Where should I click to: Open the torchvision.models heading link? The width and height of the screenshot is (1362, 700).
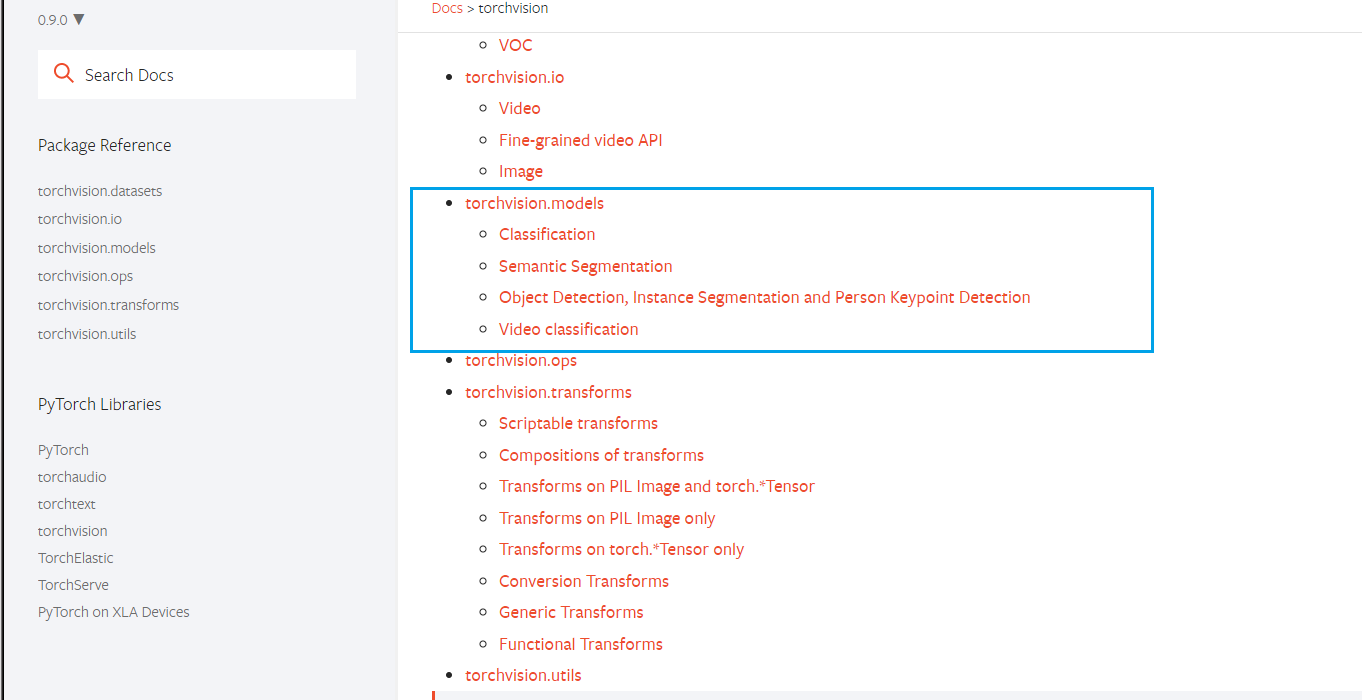(x=534, y=203)
